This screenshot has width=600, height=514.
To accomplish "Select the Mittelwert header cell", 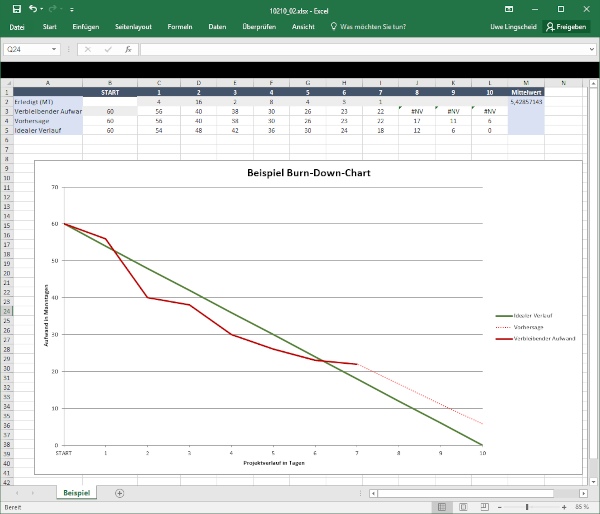I will coord(526,92).
